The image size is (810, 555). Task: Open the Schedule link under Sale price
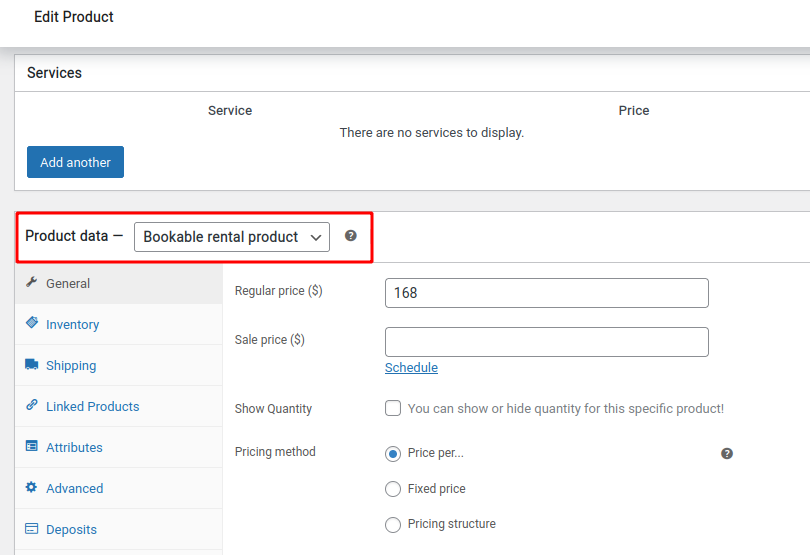411,367
